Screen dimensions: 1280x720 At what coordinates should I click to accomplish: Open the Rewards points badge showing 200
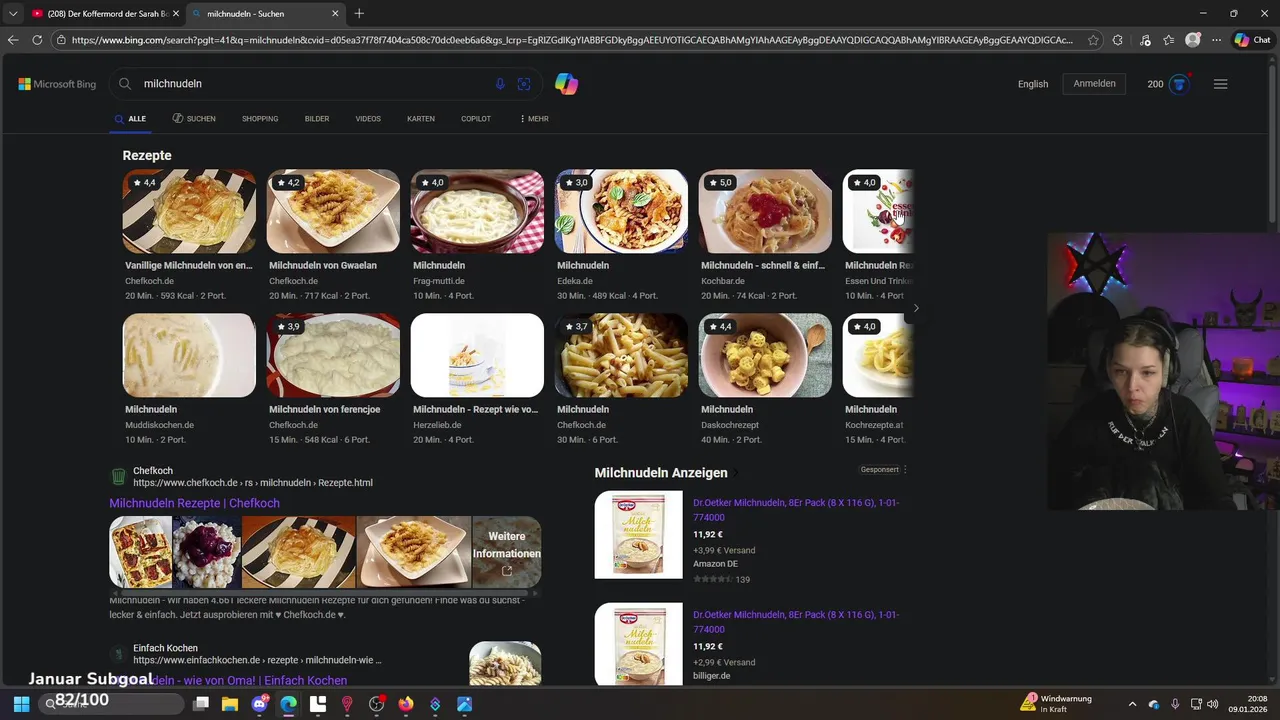tap(1168, 84)
